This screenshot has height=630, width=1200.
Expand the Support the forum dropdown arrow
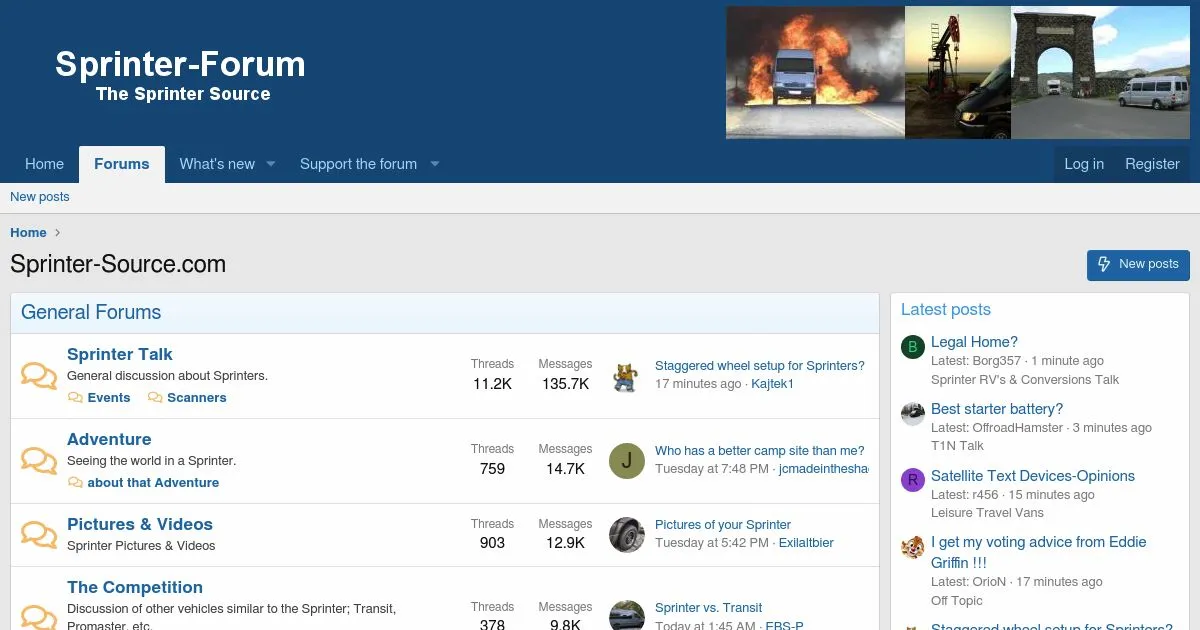[434, 164]
